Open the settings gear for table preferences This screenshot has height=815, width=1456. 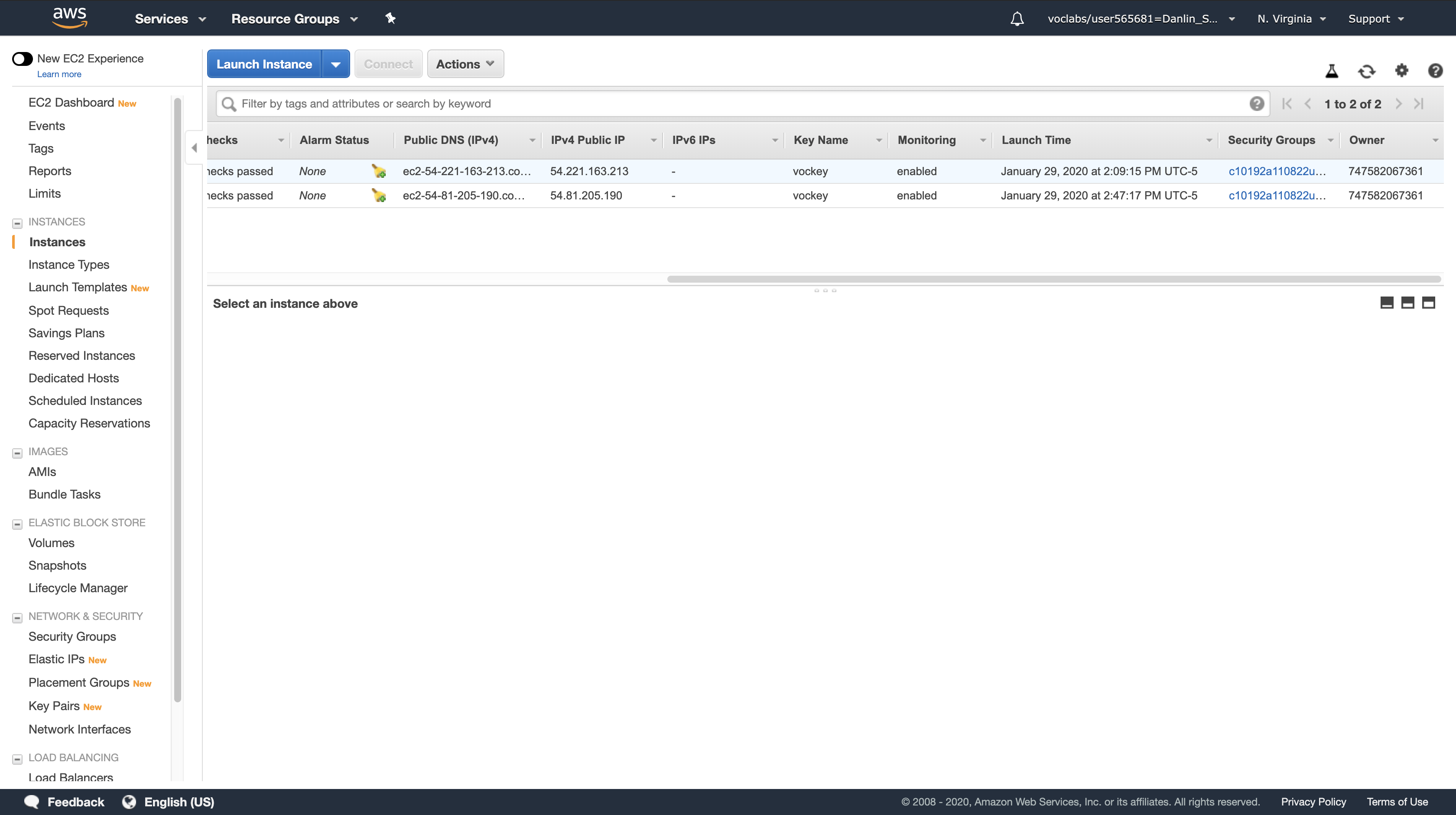pyautogui.click(x=1401, y=71)
